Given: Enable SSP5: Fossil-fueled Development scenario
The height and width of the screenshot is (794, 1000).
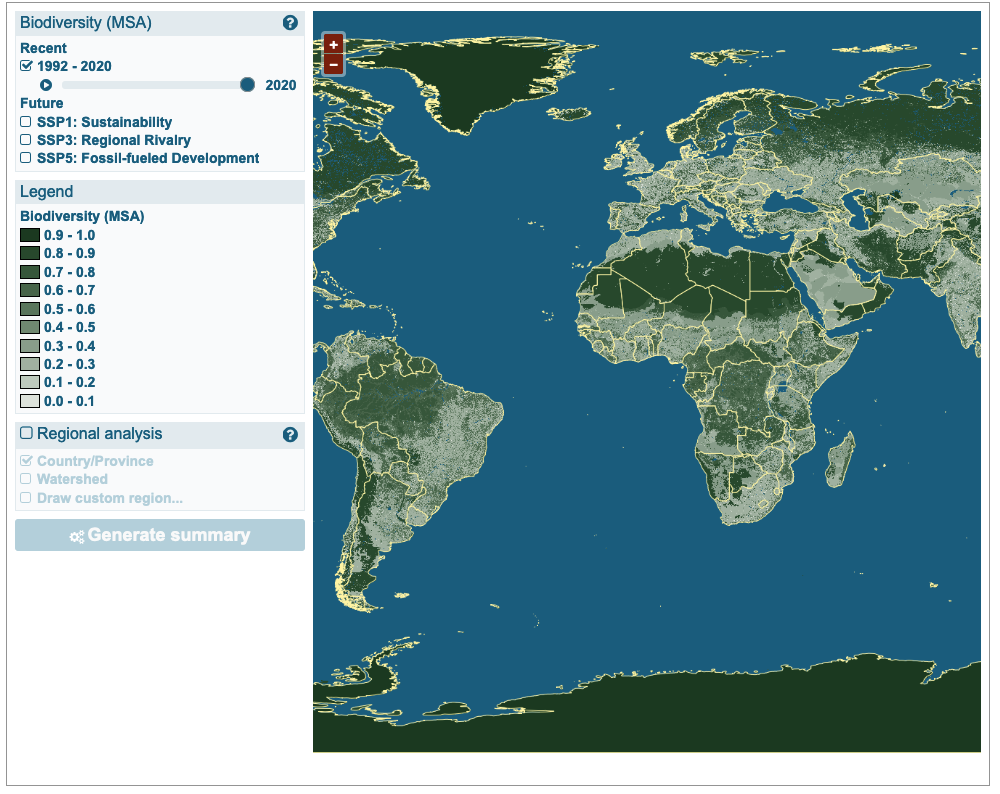Looking at the screenshot, I should pos(27,158).
